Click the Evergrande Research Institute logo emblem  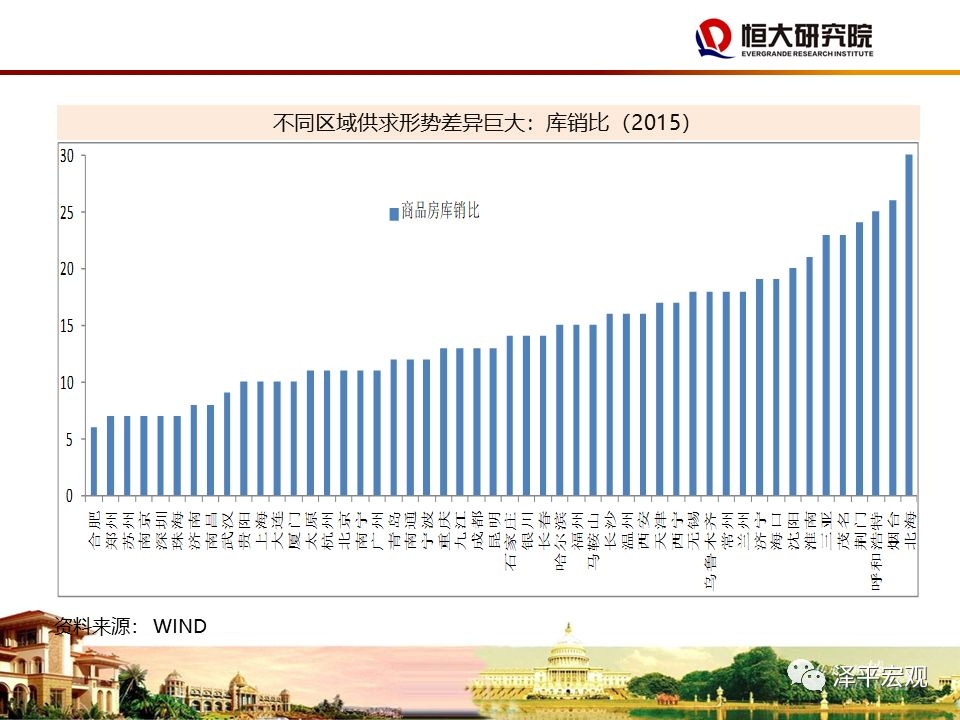[x=714, y=38]
